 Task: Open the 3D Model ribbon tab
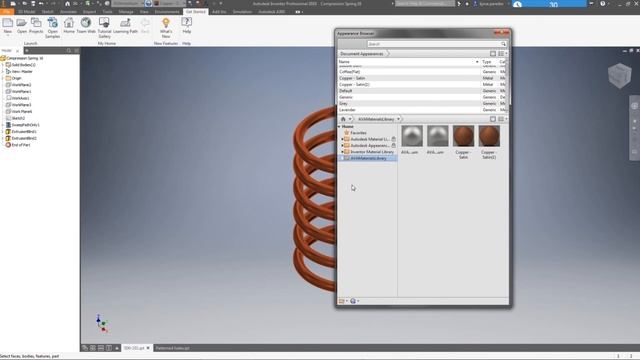(26, 12)
